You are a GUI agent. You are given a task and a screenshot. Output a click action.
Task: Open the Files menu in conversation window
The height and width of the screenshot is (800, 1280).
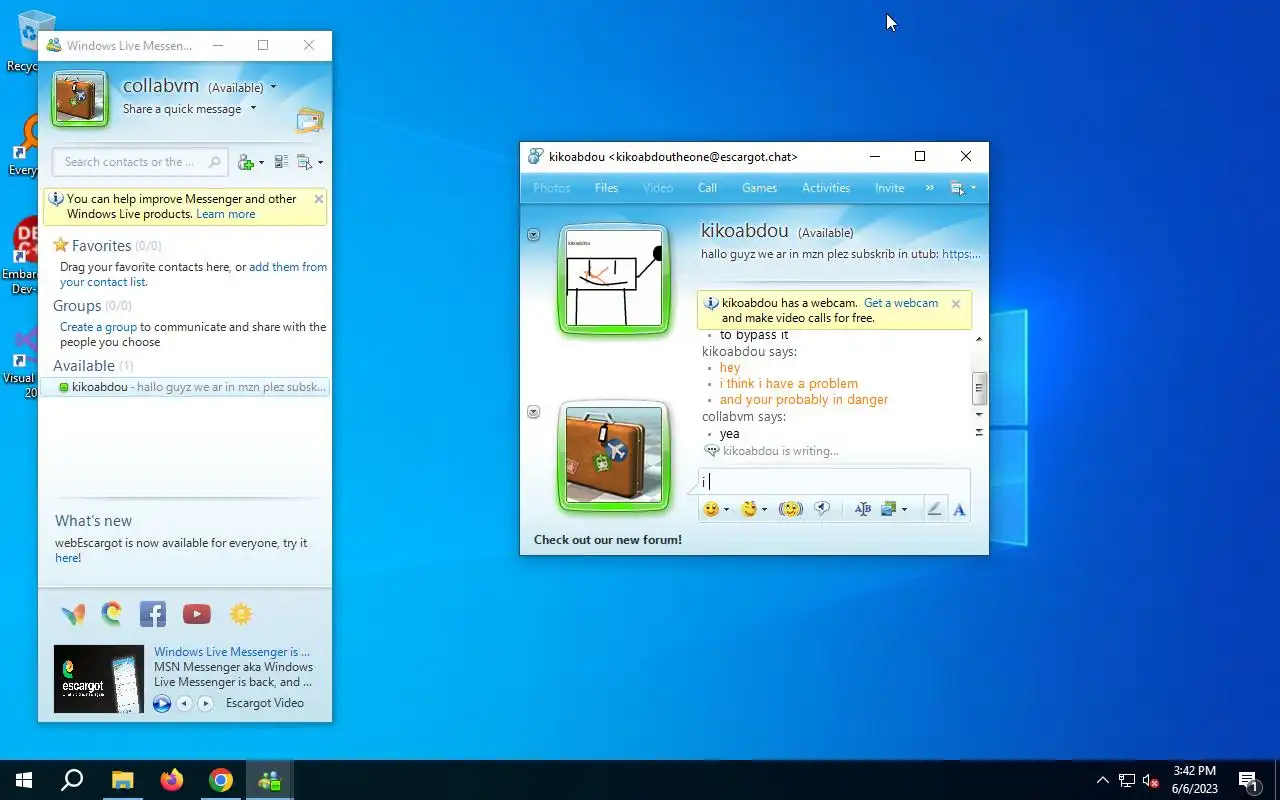pyautogui.click(x=606, y=188)
